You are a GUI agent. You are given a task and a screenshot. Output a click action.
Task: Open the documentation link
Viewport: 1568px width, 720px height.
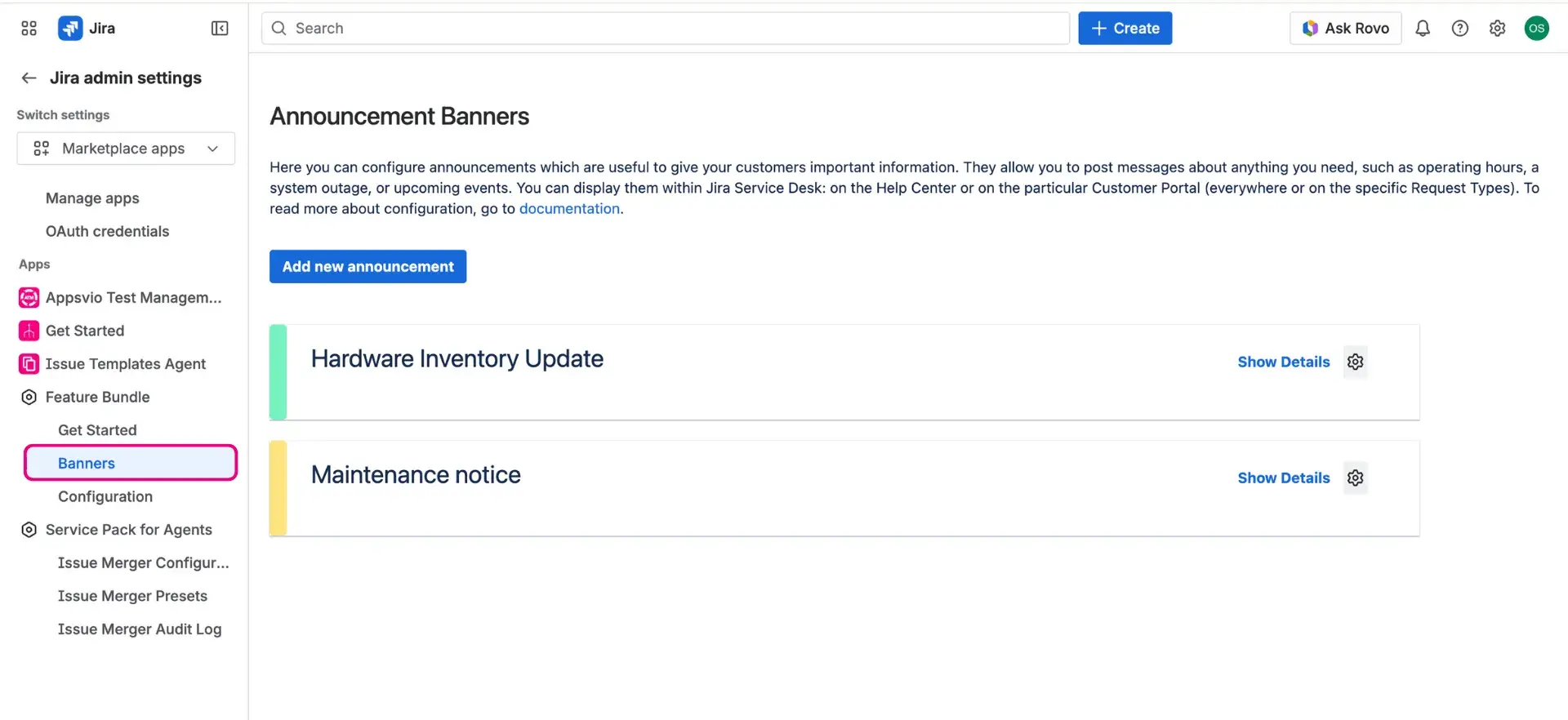569,209
